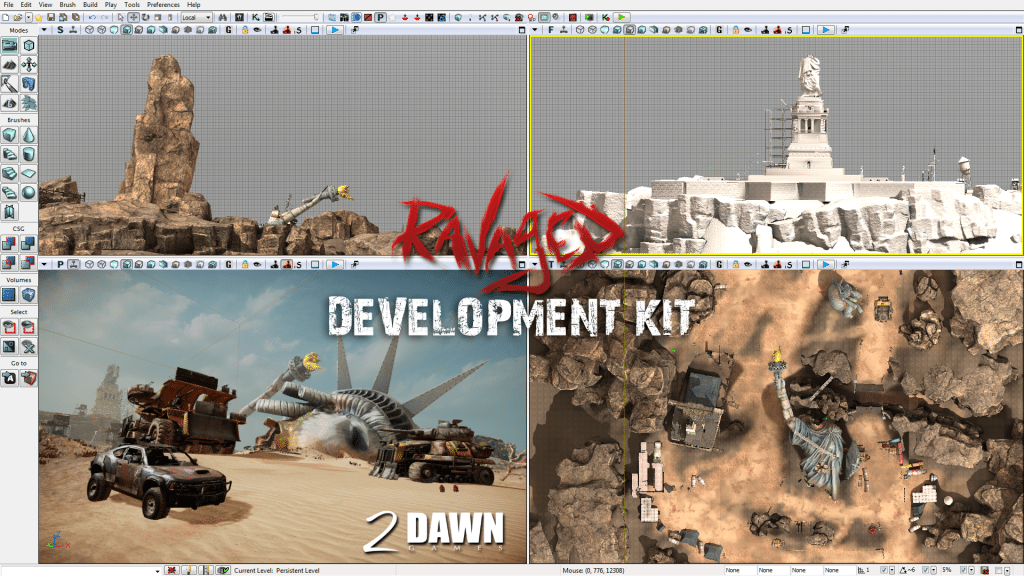
Task: Click Go to Builder Brush icon
Action: (x=29, y=378)
